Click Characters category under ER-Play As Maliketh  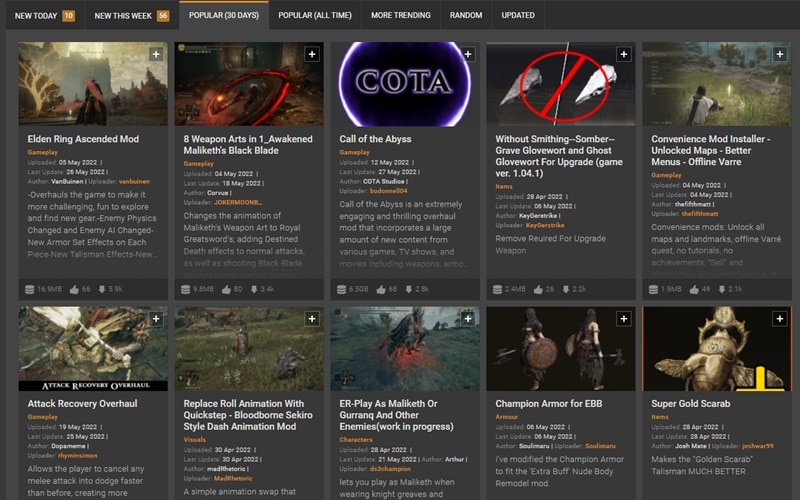tap(356, 439)
